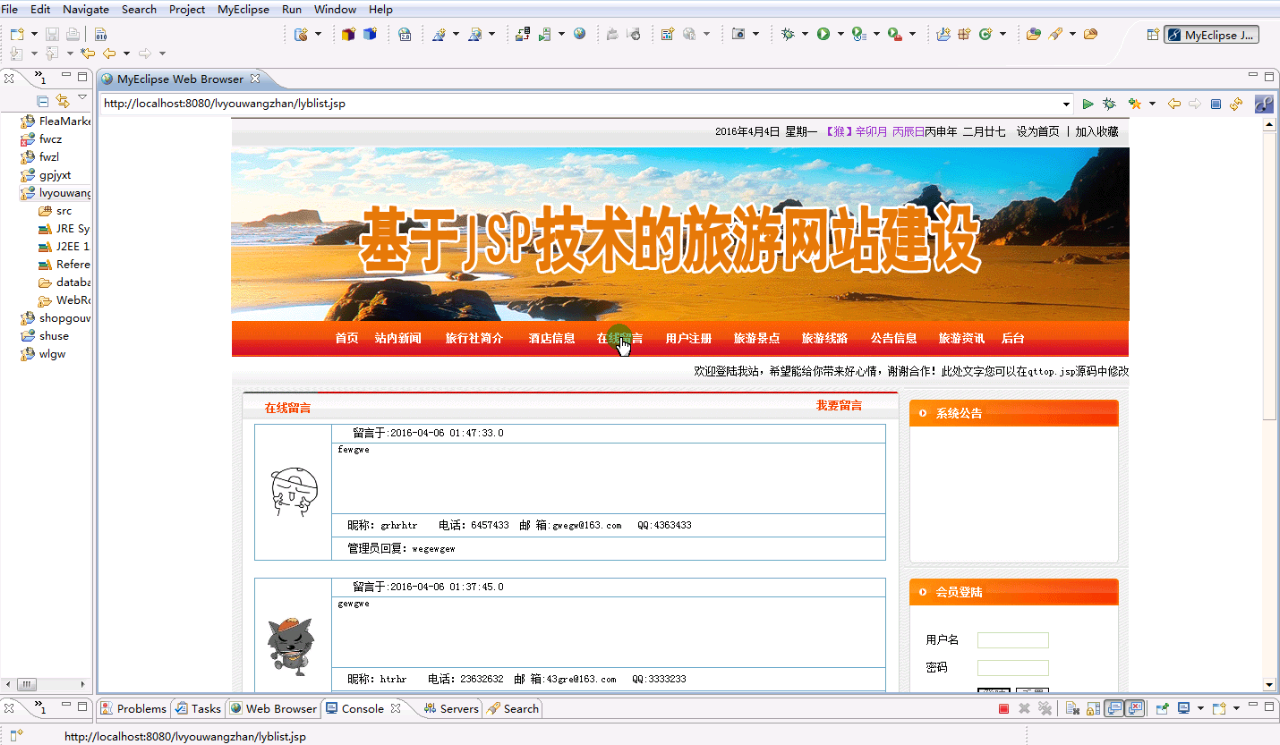This screenshot has width=1280, height=745.
Task: Click the green Run toolbar icon
Action: click(x=823, y=34)
